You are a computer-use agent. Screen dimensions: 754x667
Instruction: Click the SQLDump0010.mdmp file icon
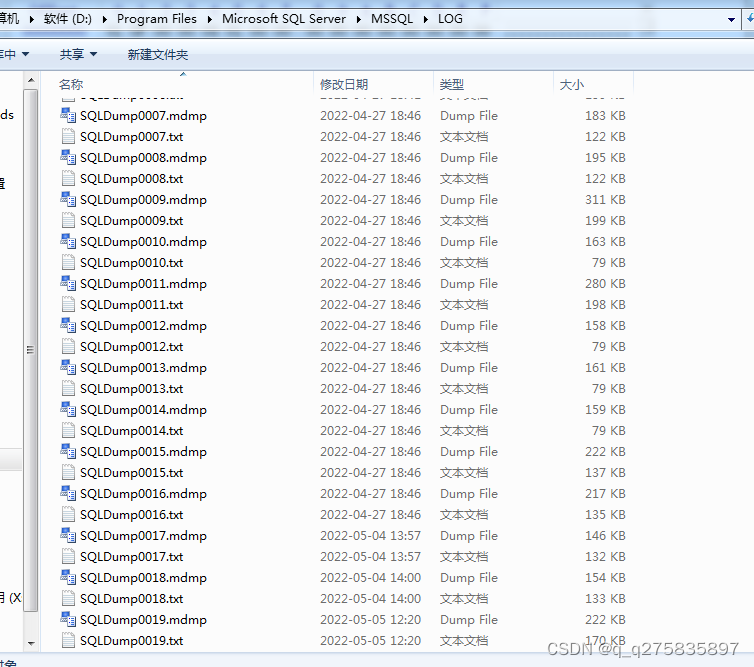coord(68,241)
